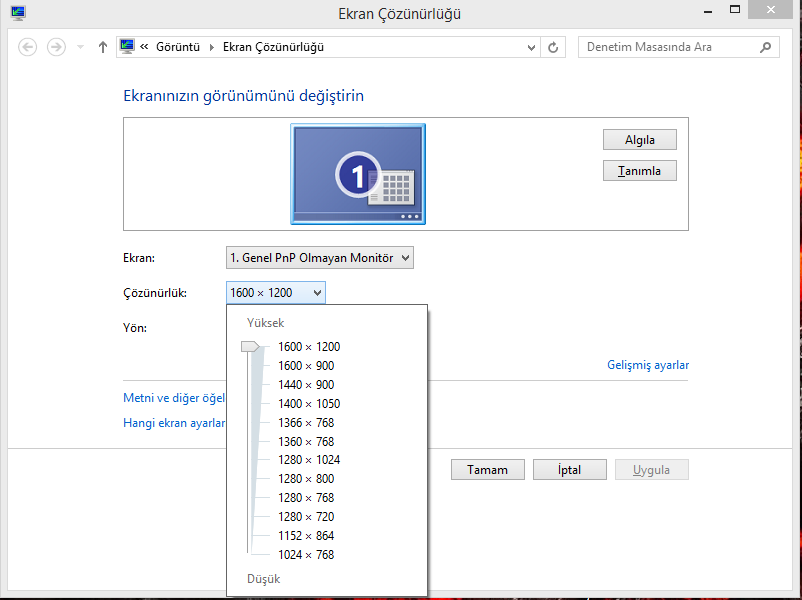Close the Ekran Çözünürlüğü window
Screen dimensions: 802x600
771,10
